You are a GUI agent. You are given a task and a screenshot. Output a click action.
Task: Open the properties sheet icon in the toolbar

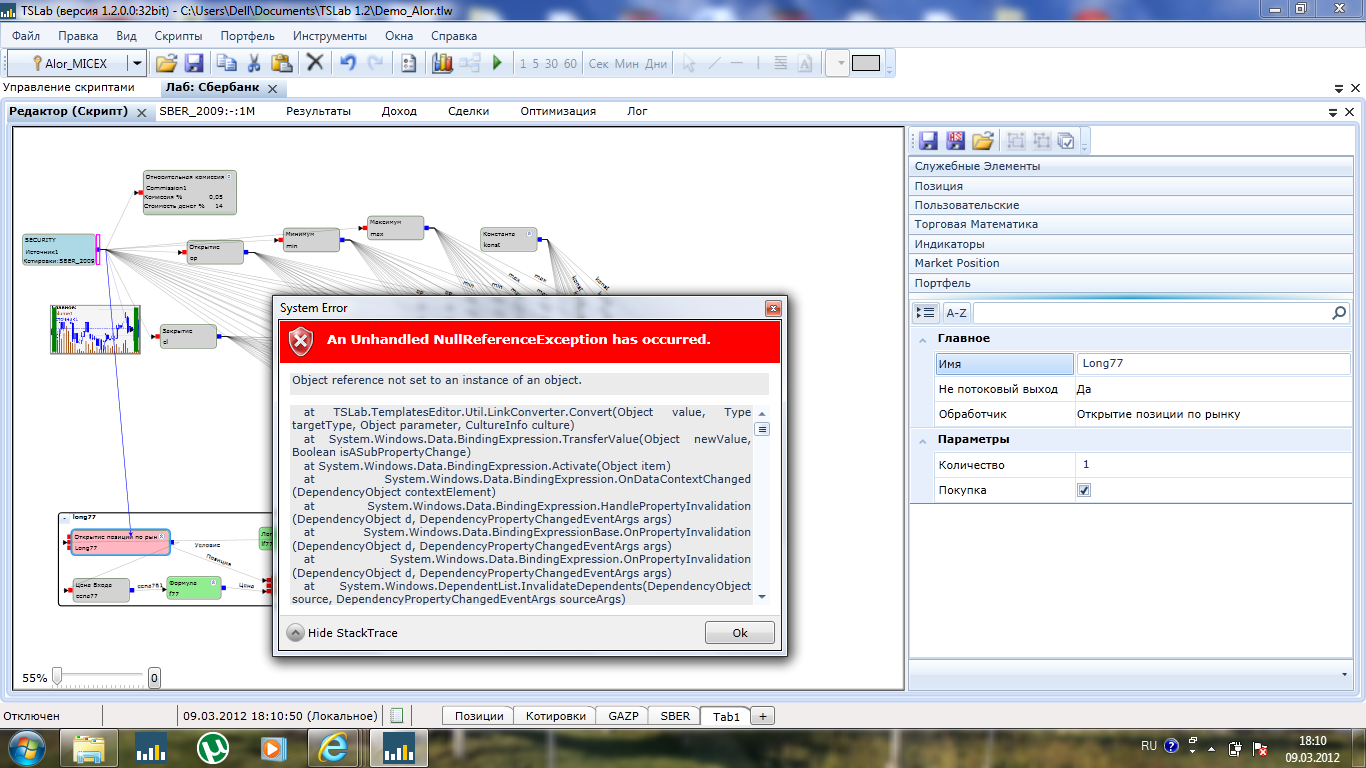tap(408, 63)
